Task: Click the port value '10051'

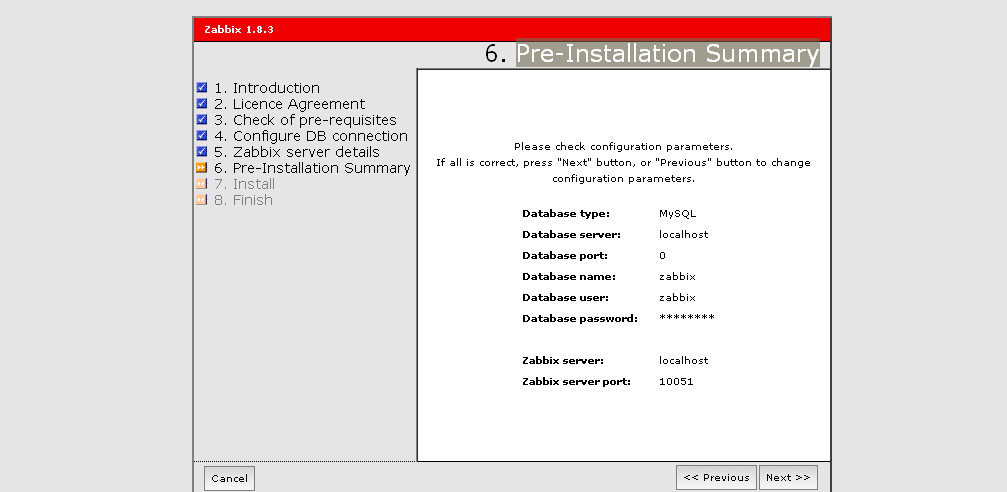Action: tap(676, 382)
